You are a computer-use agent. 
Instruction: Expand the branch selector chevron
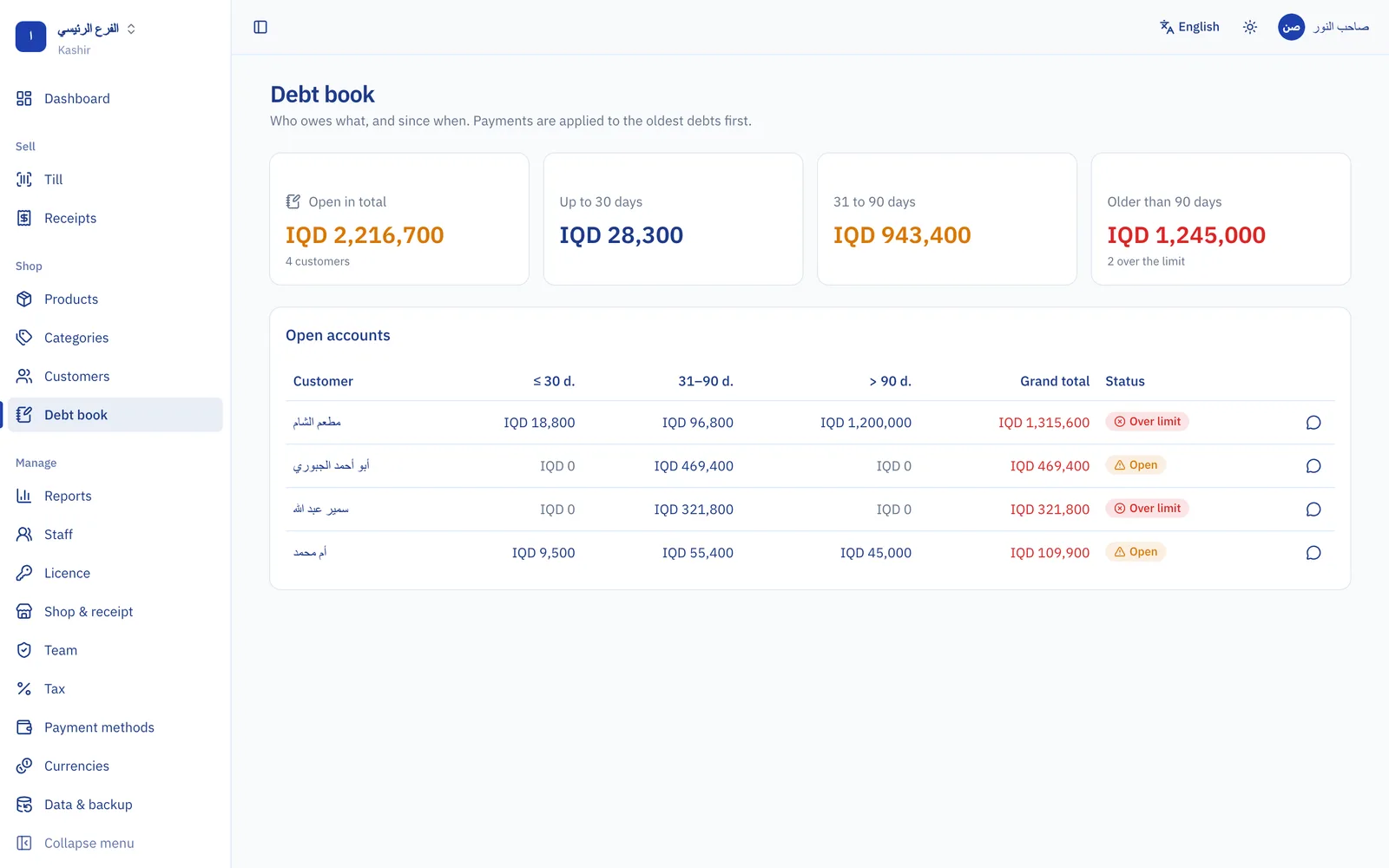pyautogui.click(x=131, y=29)
